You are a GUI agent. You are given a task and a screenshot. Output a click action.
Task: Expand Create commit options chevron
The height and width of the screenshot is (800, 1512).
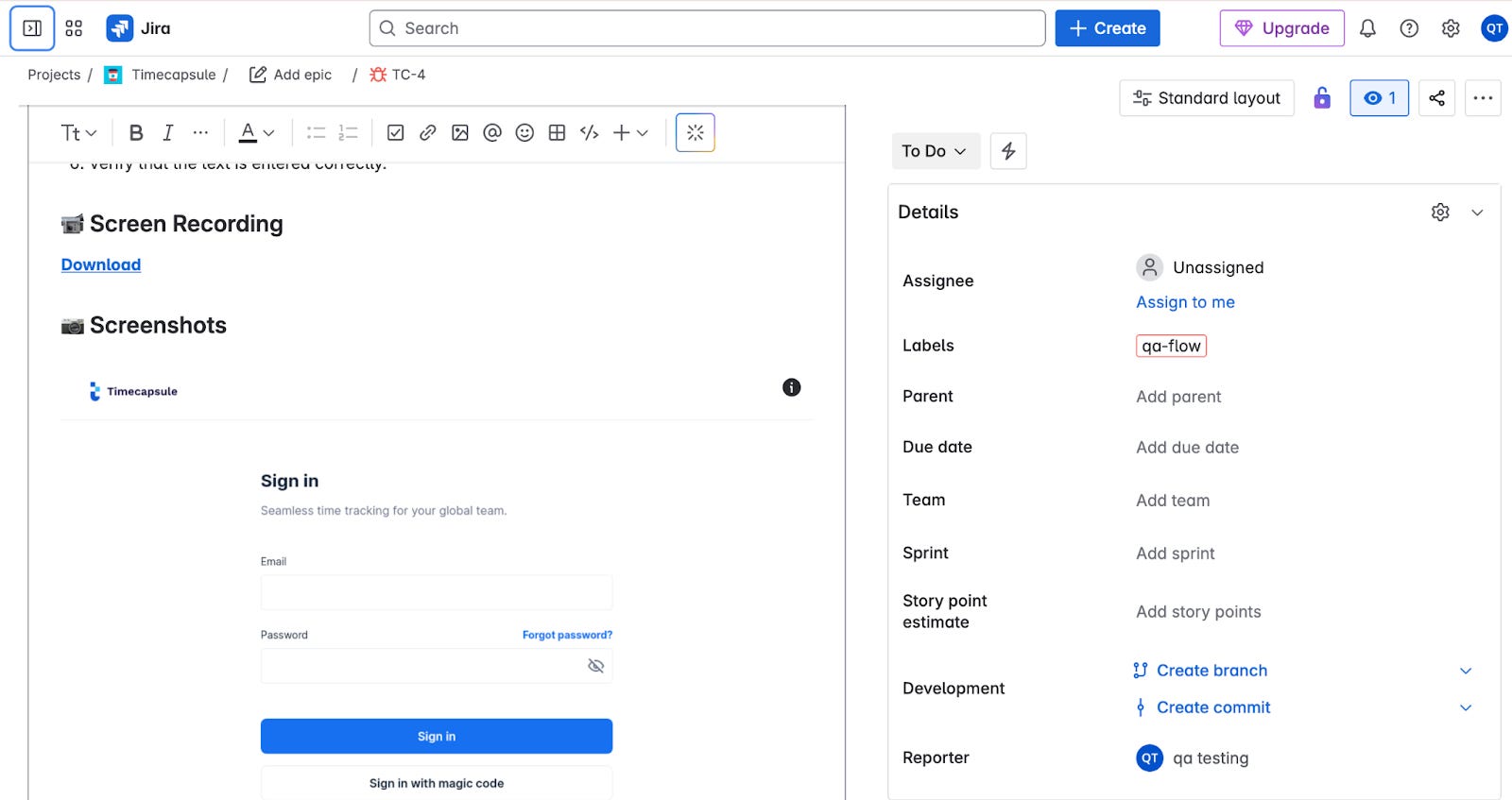coord(1466,707)
